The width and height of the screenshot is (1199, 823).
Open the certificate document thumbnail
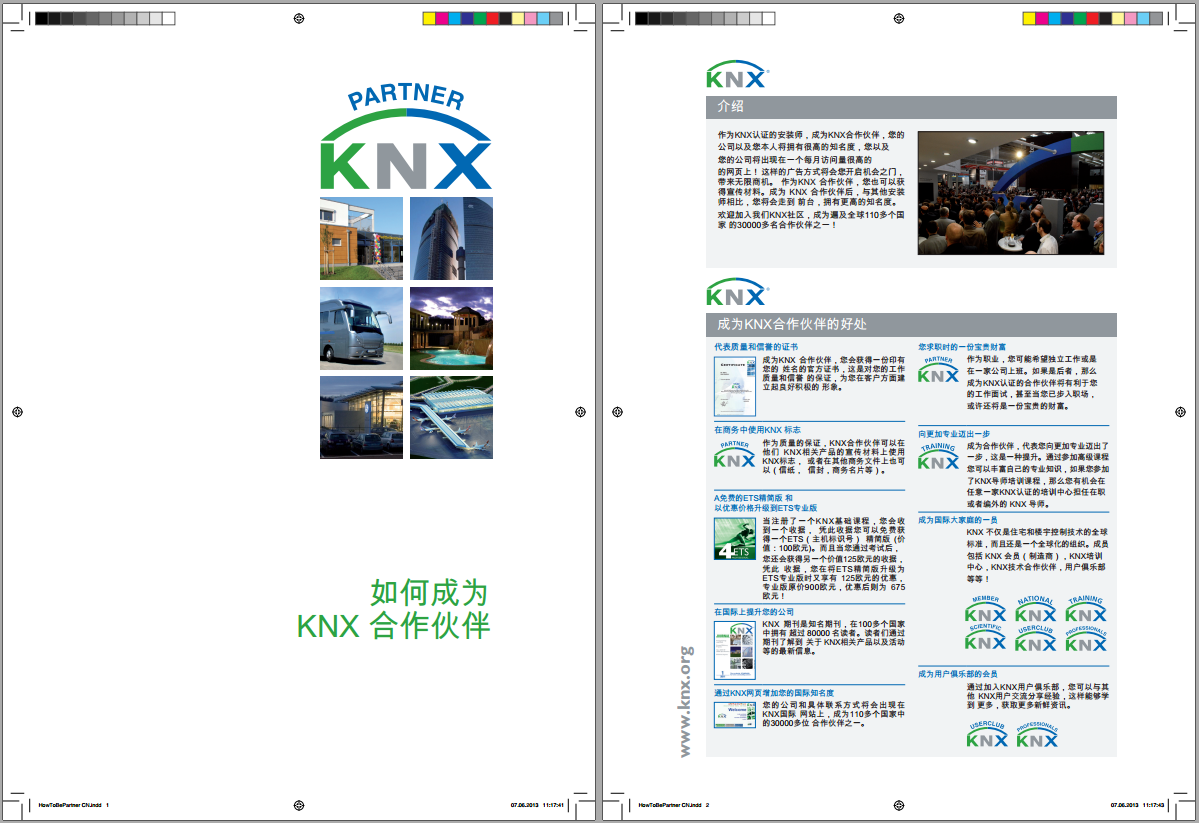[733, 385]
